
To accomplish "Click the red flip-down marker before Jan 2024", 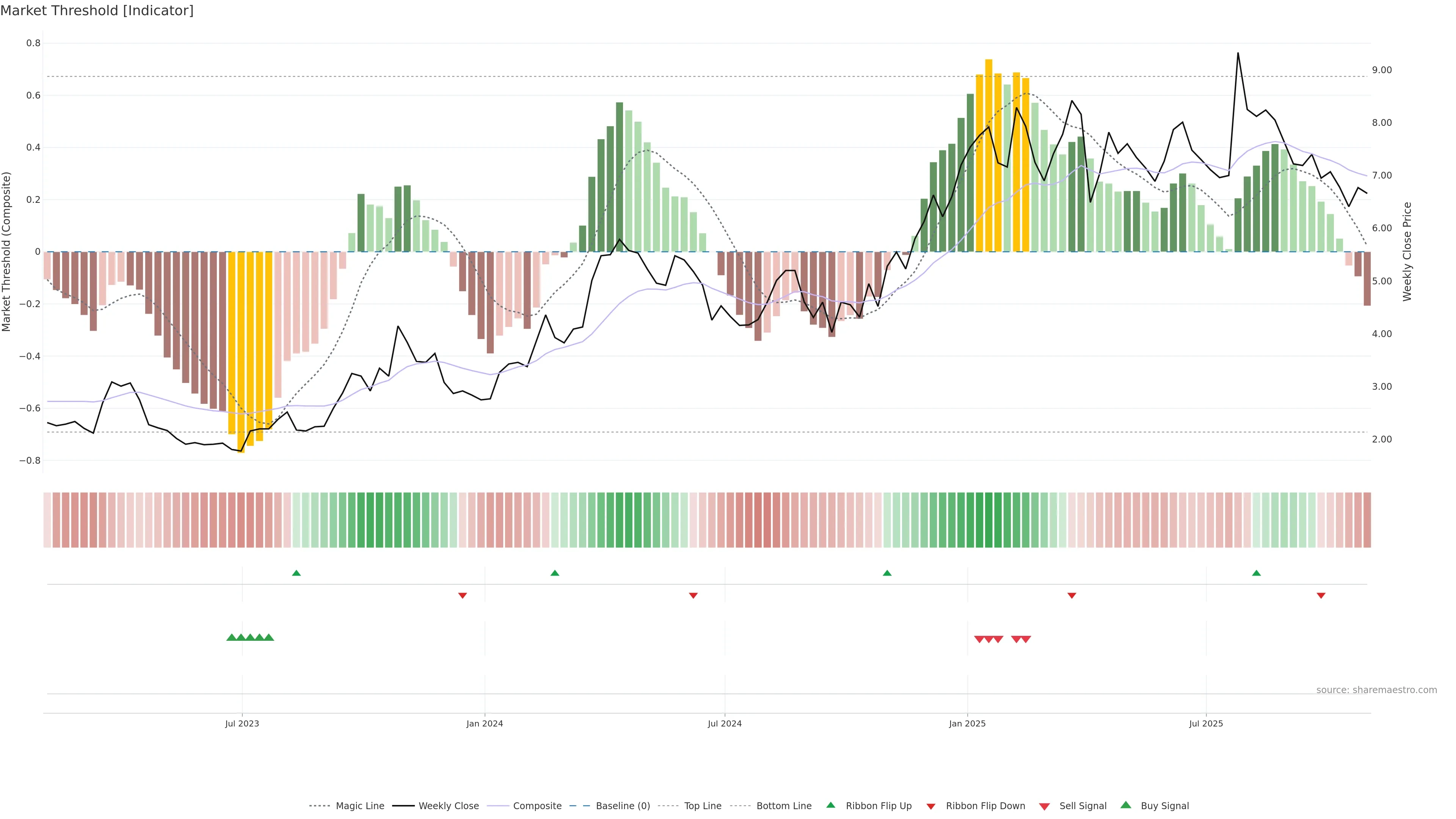I will pos(462,595).
